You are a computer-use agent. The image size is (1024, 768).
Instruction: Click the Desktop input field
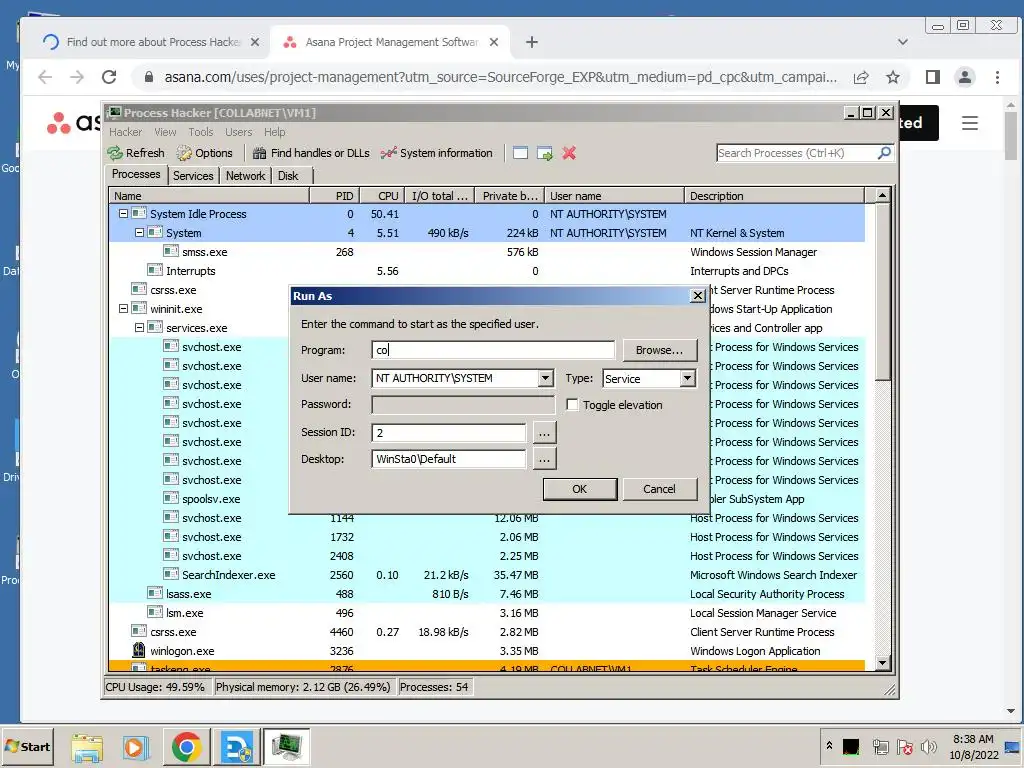coord(449,459)
